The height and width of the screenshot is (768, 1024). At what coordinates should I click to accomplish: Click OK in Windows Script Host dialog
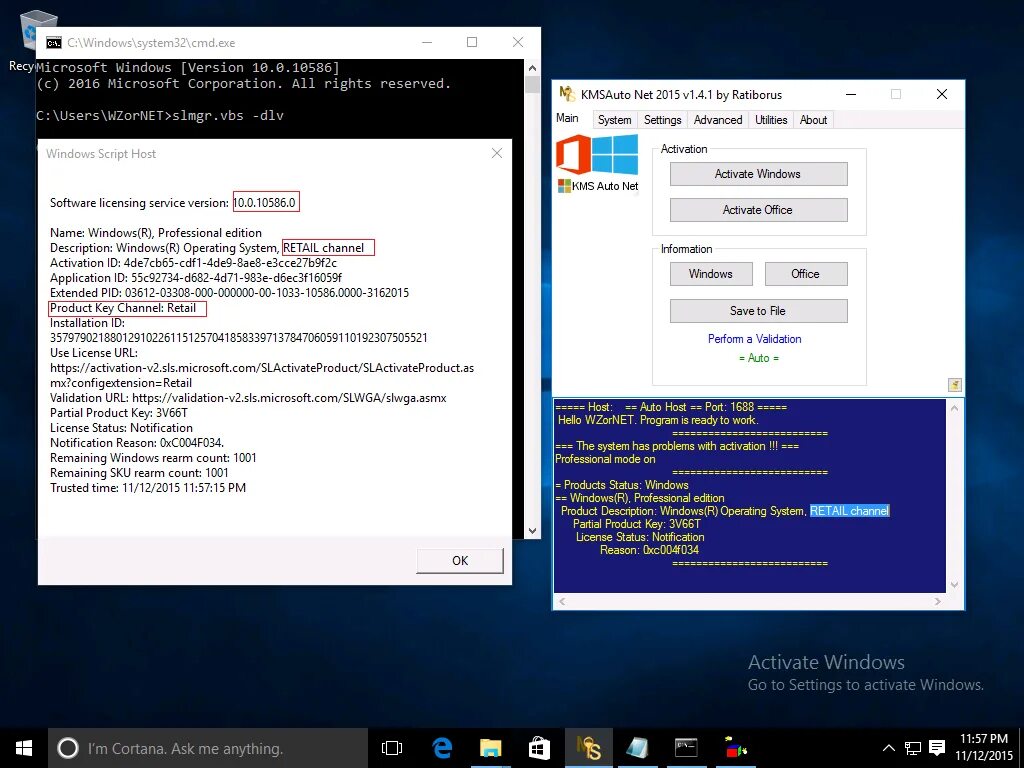(x=460, y=560)
